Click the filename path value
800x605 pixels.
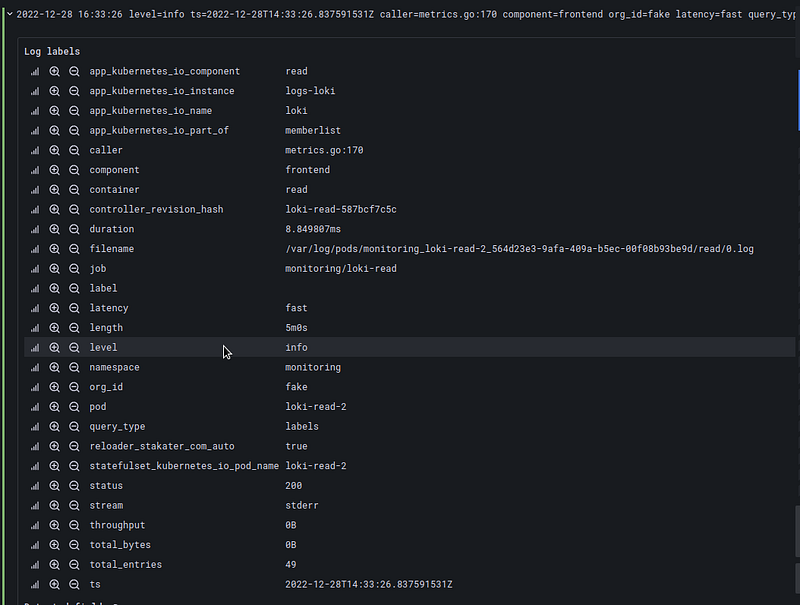[x=519, y=249]
